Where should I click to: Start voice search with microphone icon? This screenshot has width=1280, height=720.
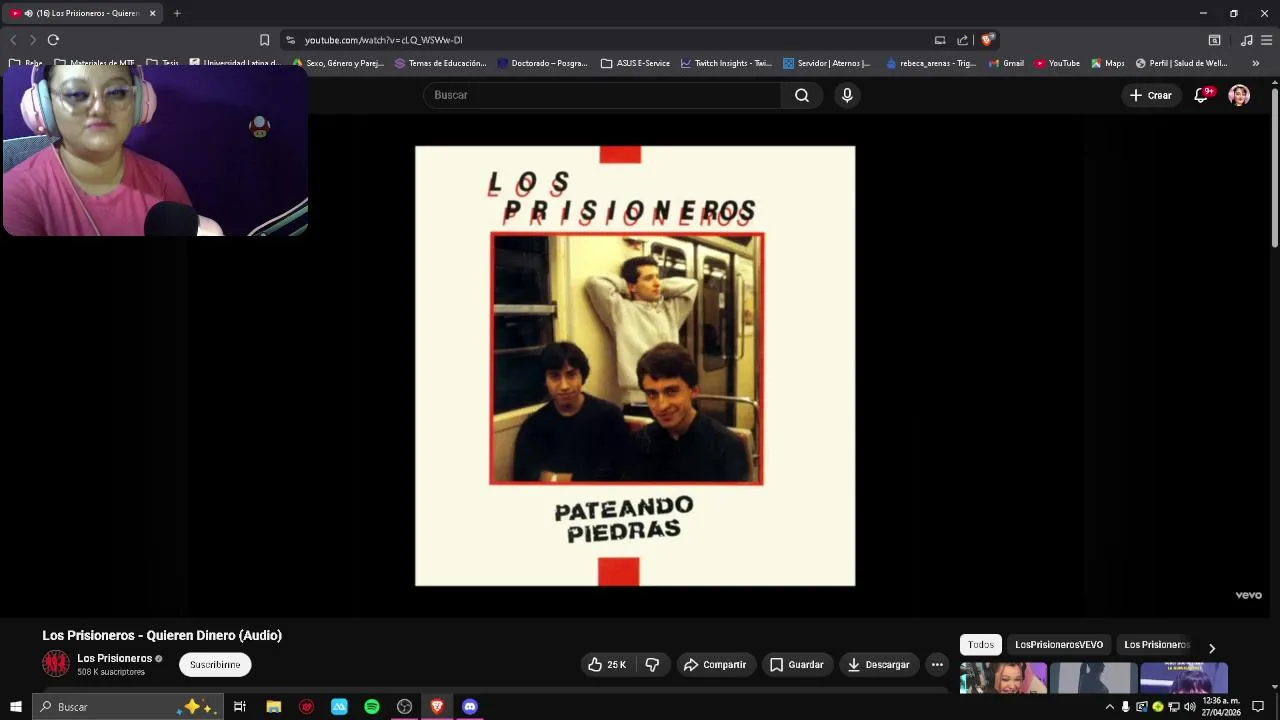coord(847,95)
